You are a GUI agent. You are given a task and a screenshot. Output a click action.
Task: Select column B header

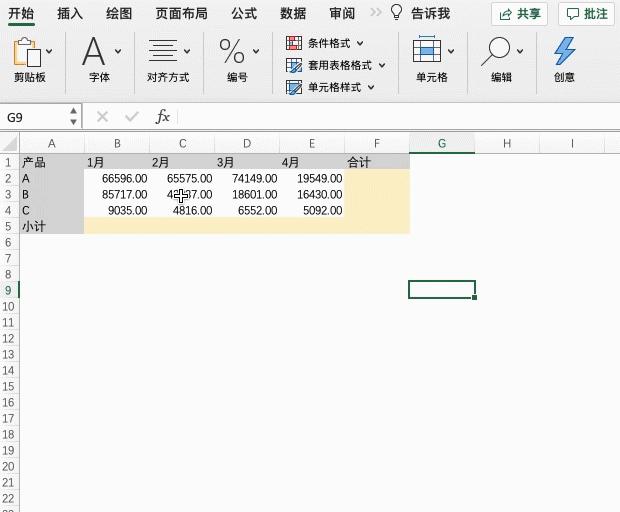(x=117, y=144)
